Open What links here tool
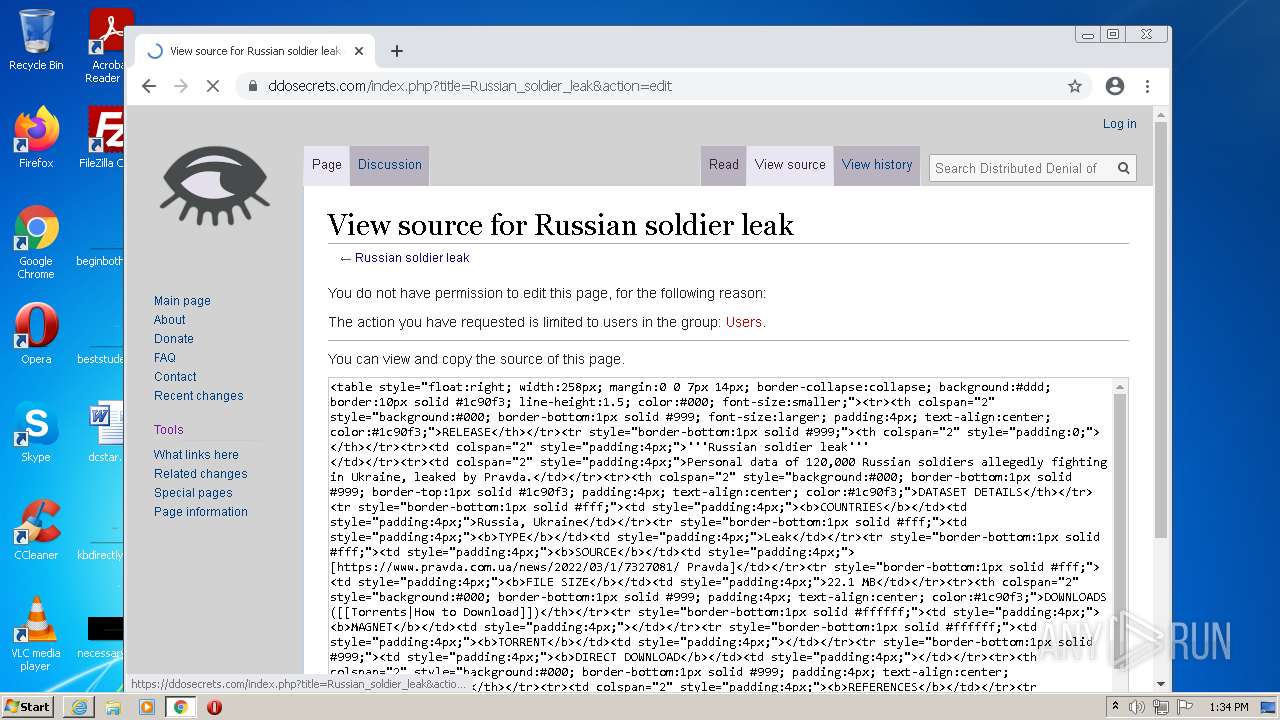1280x720 pixels. tap(196, 455)
